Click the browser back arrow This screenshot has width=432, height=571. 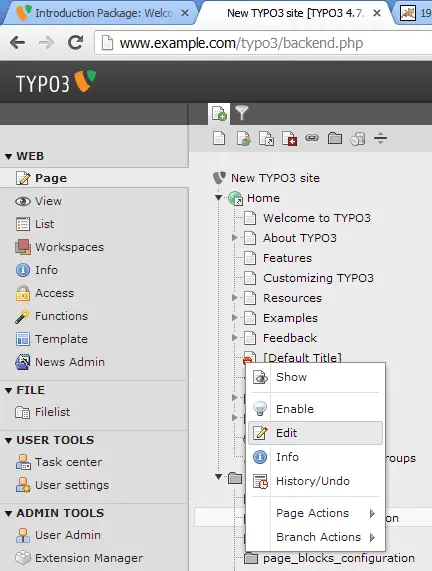[17, 43]
